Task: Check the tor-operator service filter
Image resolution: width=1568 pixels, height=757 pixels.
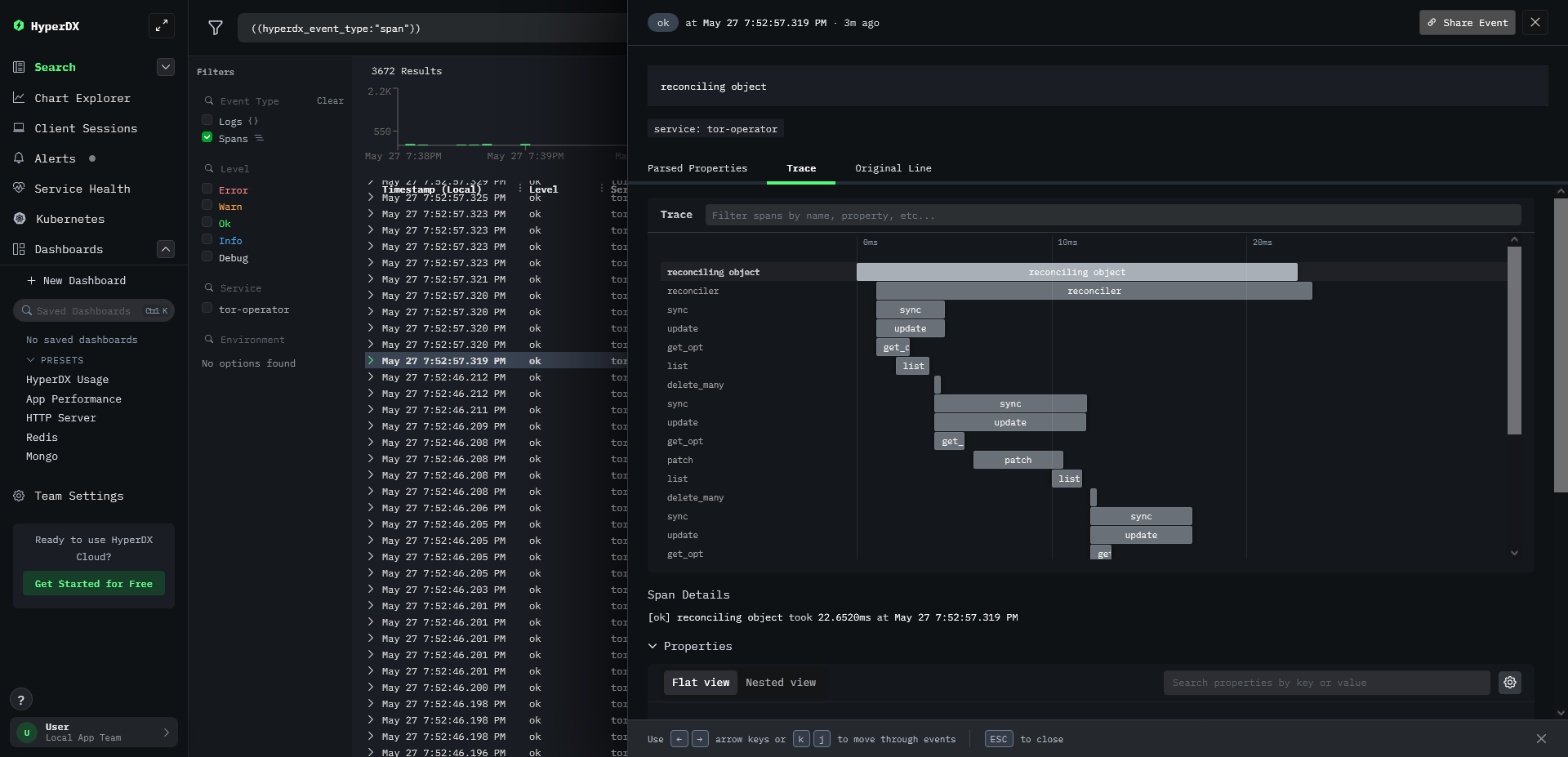Action: pyautogui.click(x=207, y=308)
